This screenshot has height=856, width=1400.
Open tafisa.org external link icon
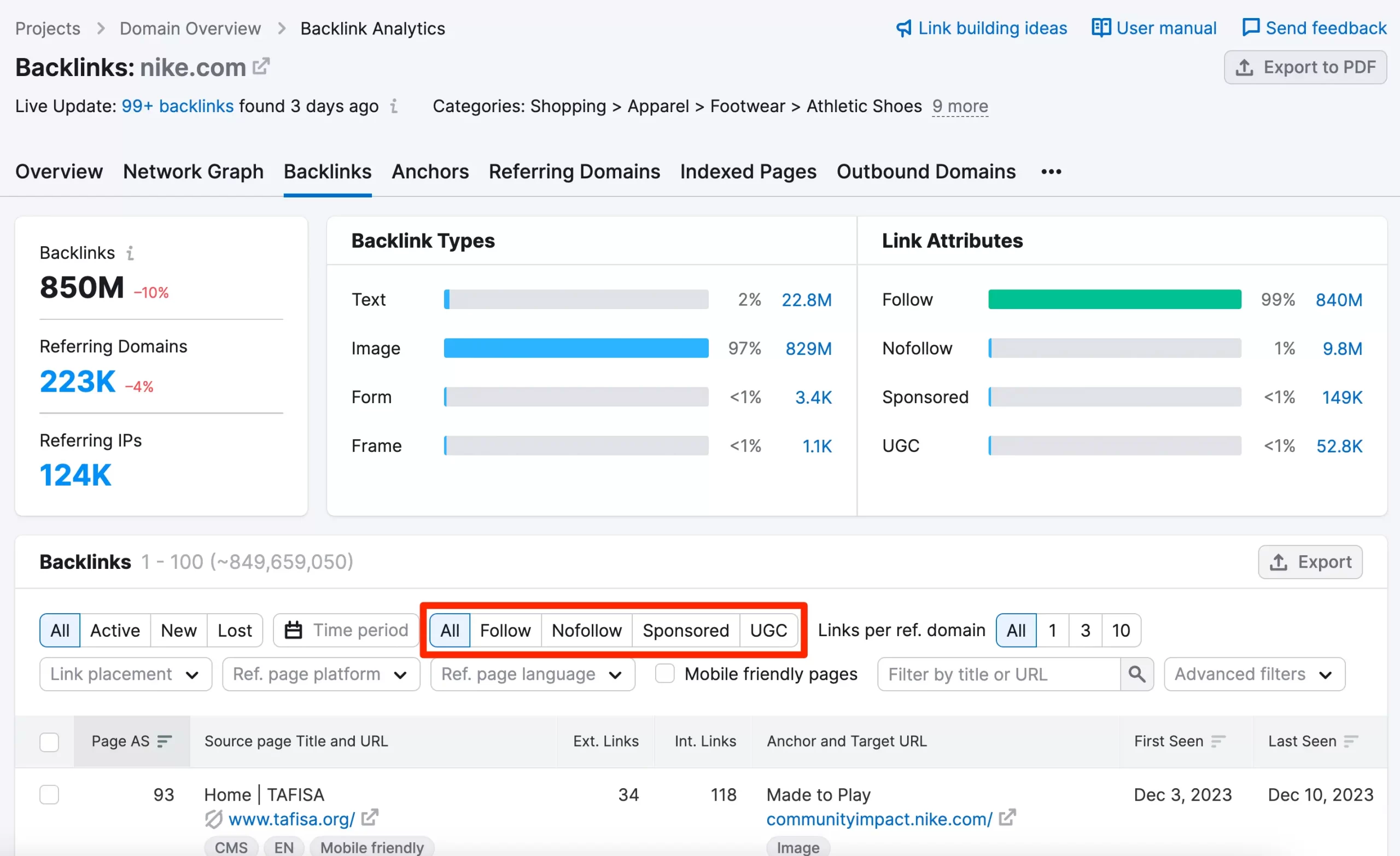pos(370,818)
